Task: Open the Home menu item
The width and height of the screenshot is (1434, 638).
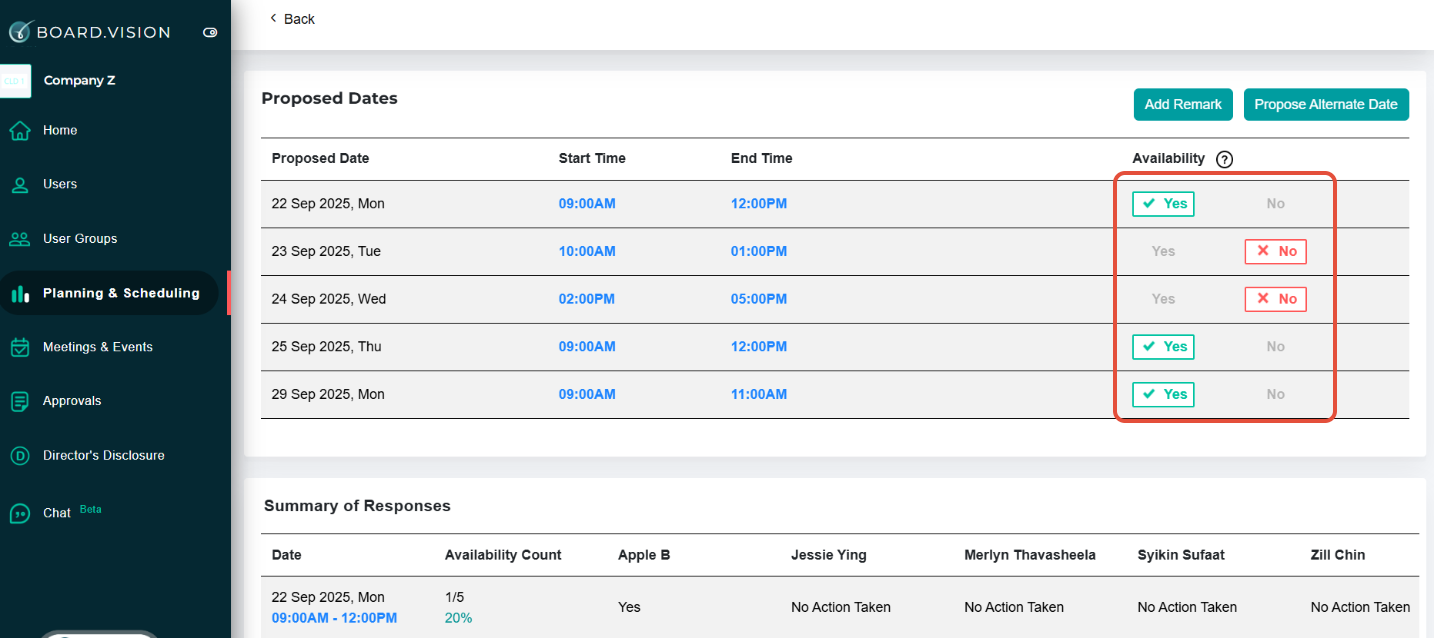Action: (x=60, y=130)
